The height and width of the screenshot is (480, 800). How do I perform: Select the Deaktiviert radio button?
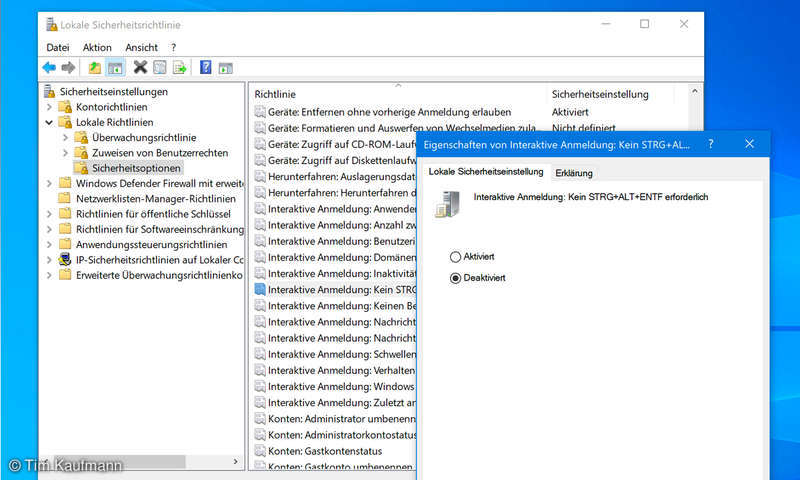point(457,277)
